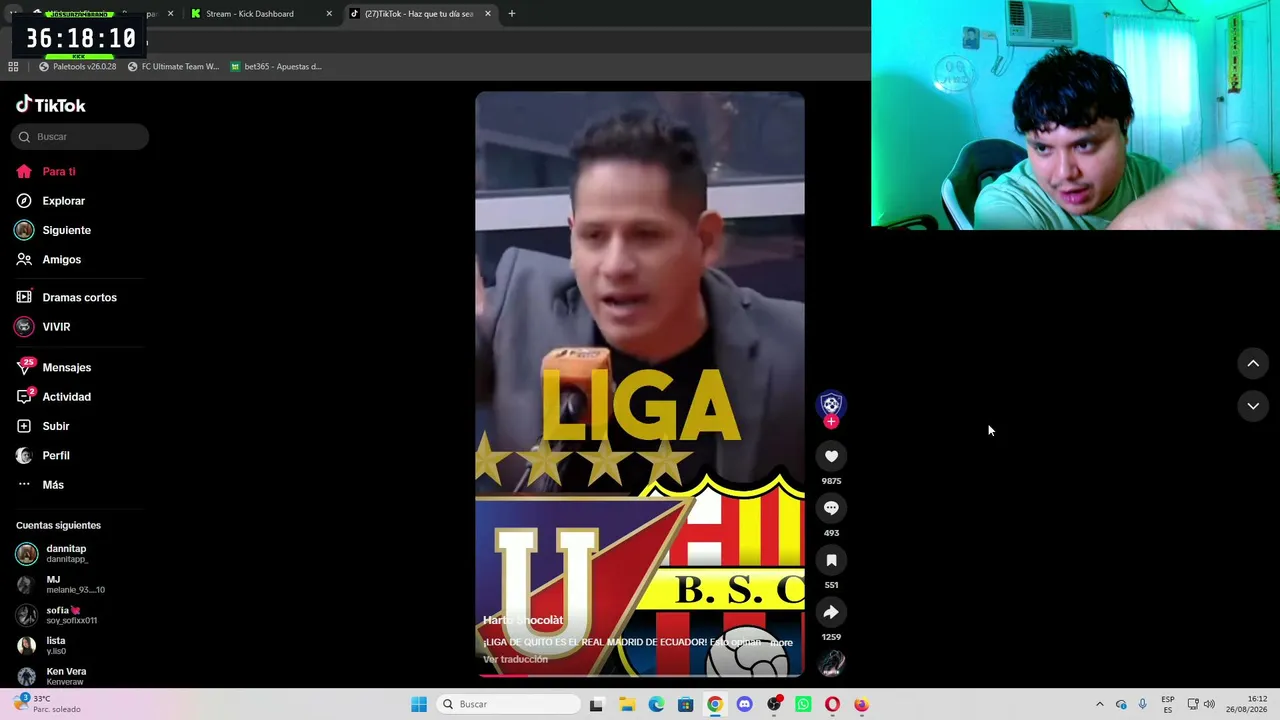Close the TikTok browser tab
The height and width of the screenshot is (720, 1280).
click(488, 14)
